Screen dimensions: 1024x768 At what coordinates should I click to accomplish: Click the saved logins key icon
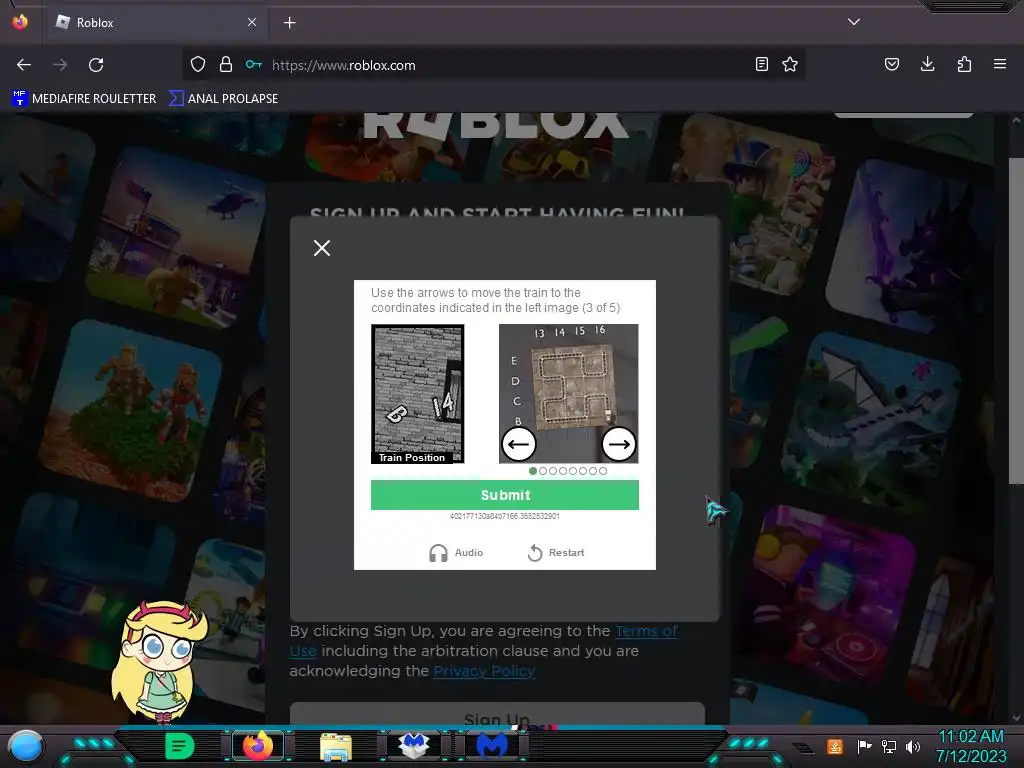[253, 64]
